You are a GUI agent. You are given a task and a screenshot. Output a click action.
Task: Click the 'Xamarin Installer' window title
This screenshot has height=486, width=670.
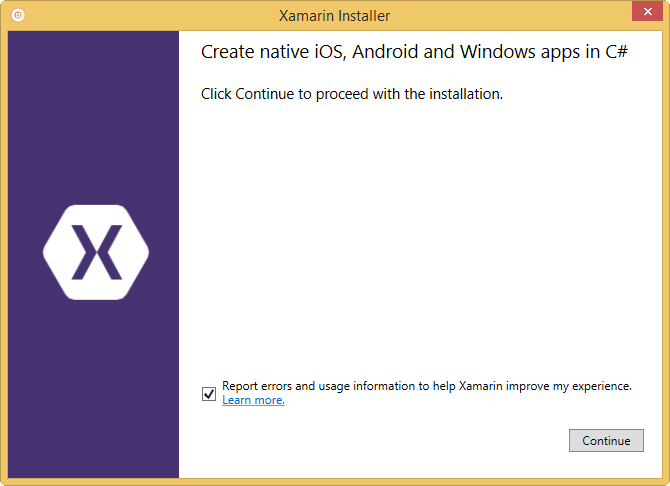(334, 16)
